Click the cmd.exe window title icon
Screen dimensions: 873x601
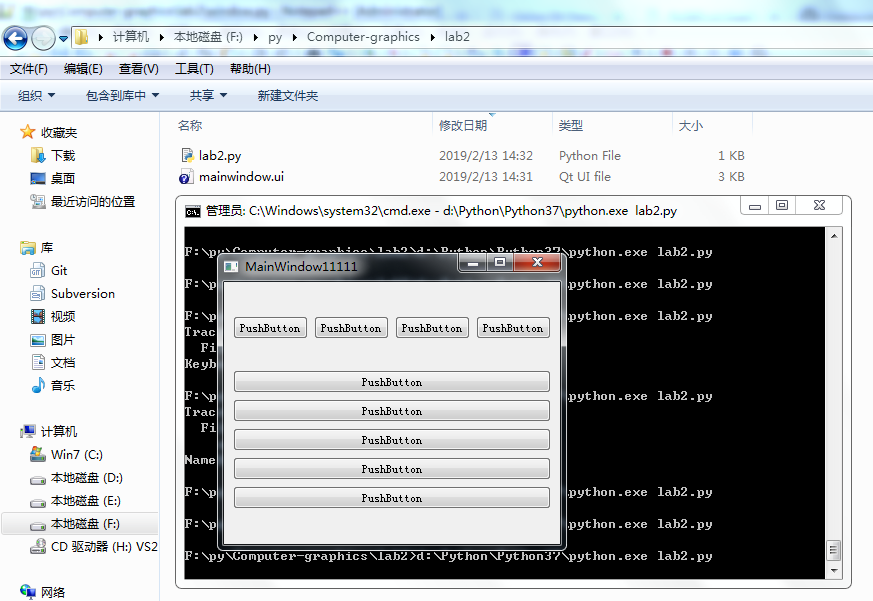[x=193, y=211]
